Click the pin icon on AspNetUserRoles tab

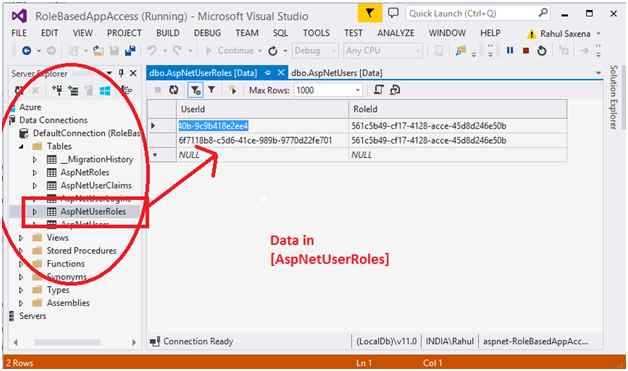point(268,73)
